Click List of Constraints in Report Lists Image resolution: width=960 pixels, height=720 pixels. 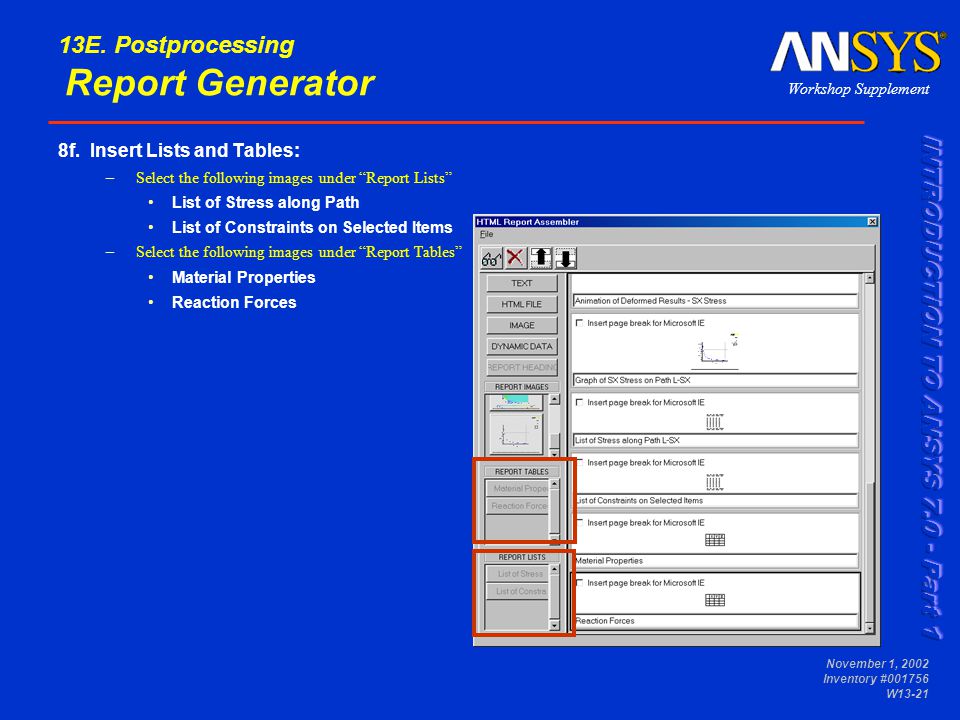click(x=518, y=591)
